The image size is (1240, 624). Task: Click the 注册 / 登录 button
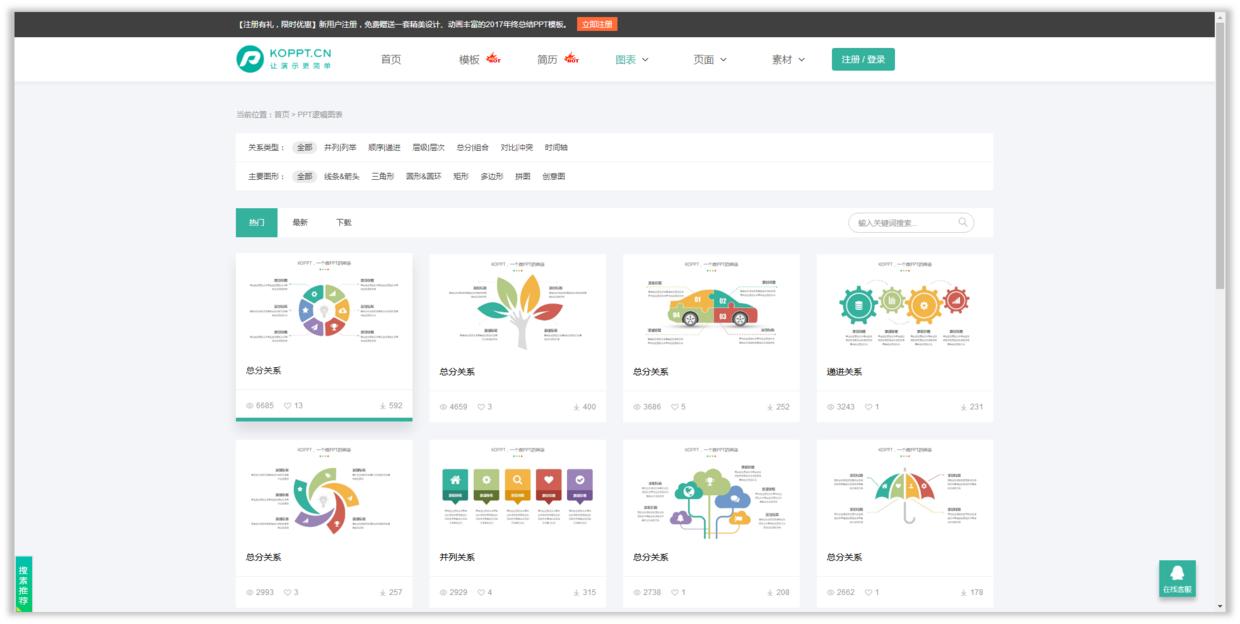tap(863, 59)
